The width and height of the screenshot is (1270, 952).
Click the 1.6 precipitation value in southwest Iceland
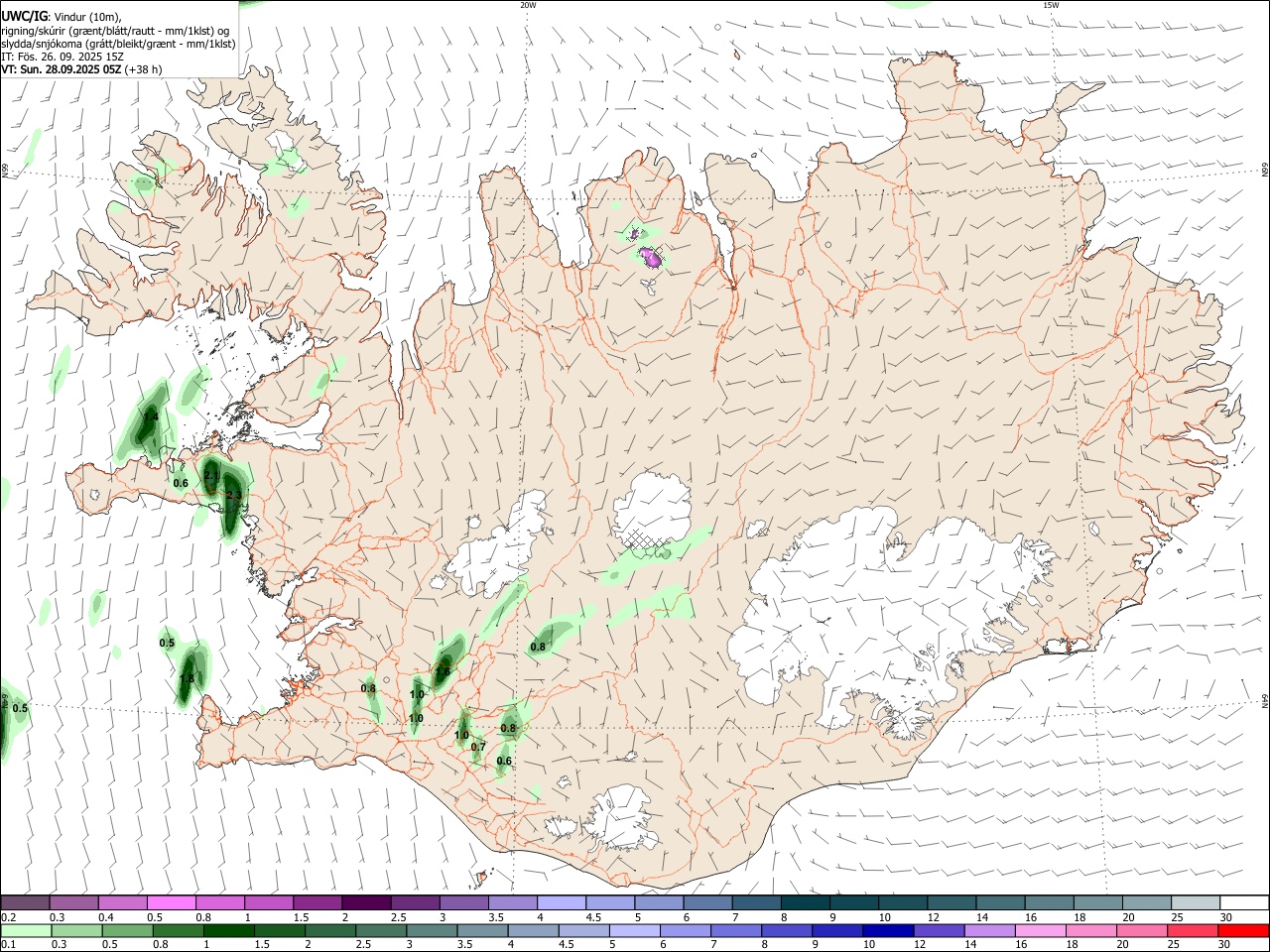[443, 671]
